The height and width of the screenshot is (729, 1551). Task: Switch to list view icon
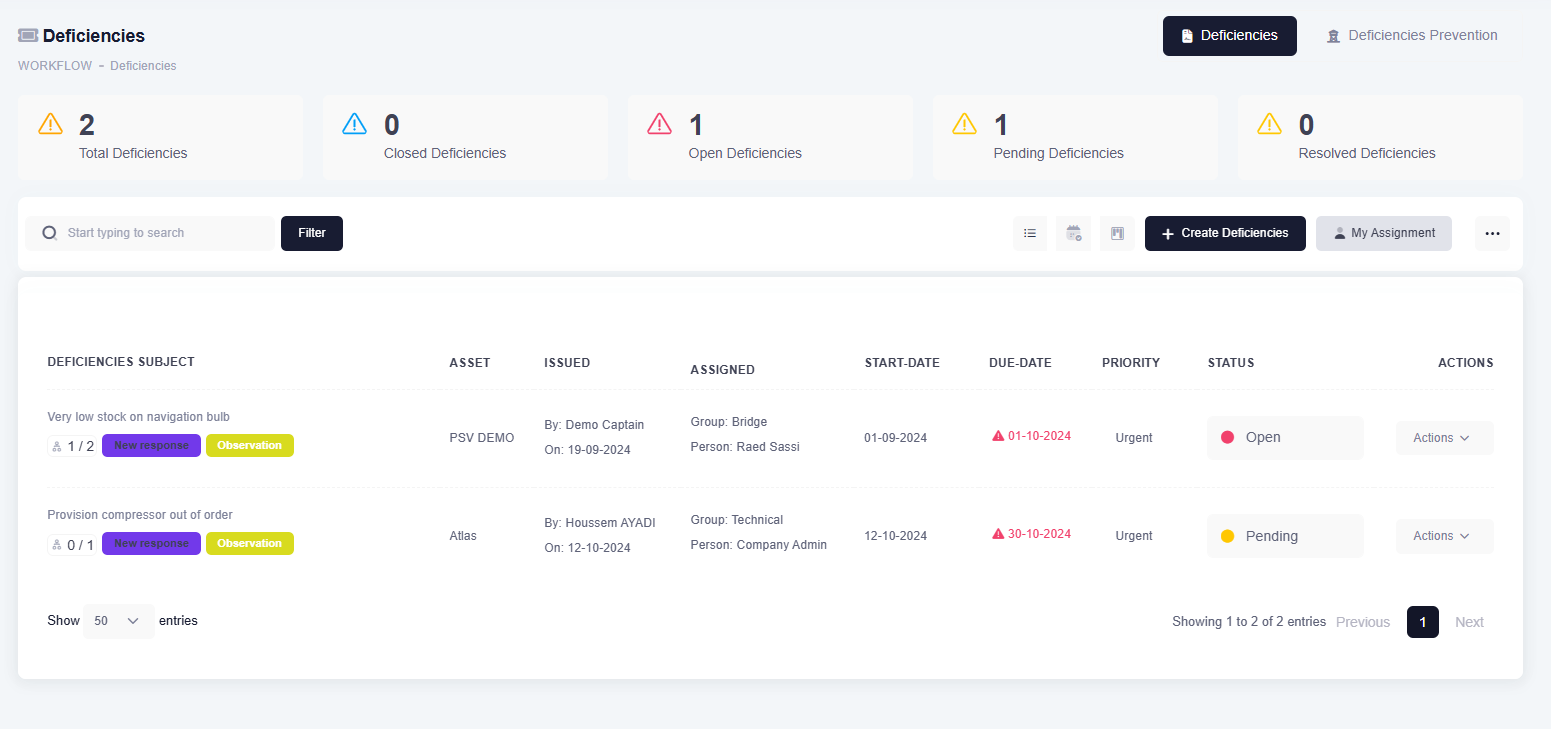1029,233
